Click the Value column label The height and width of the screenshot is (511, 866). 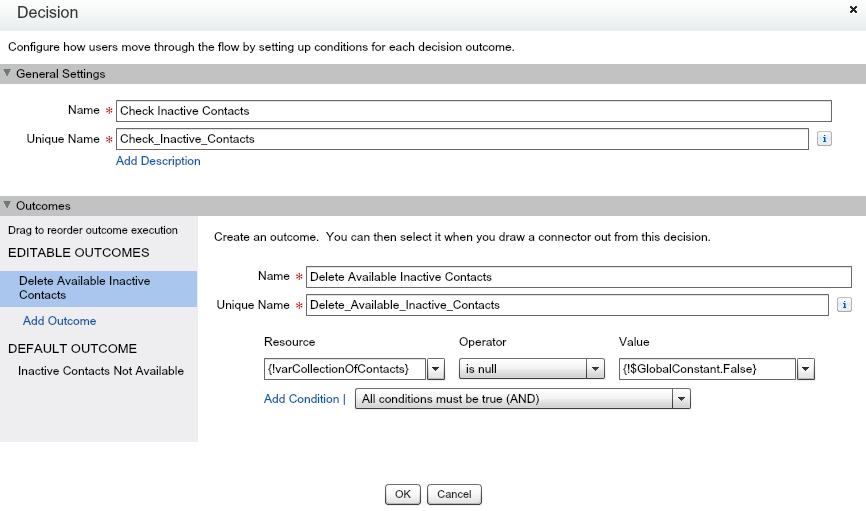pyautogui.click(x=633, y=342)
